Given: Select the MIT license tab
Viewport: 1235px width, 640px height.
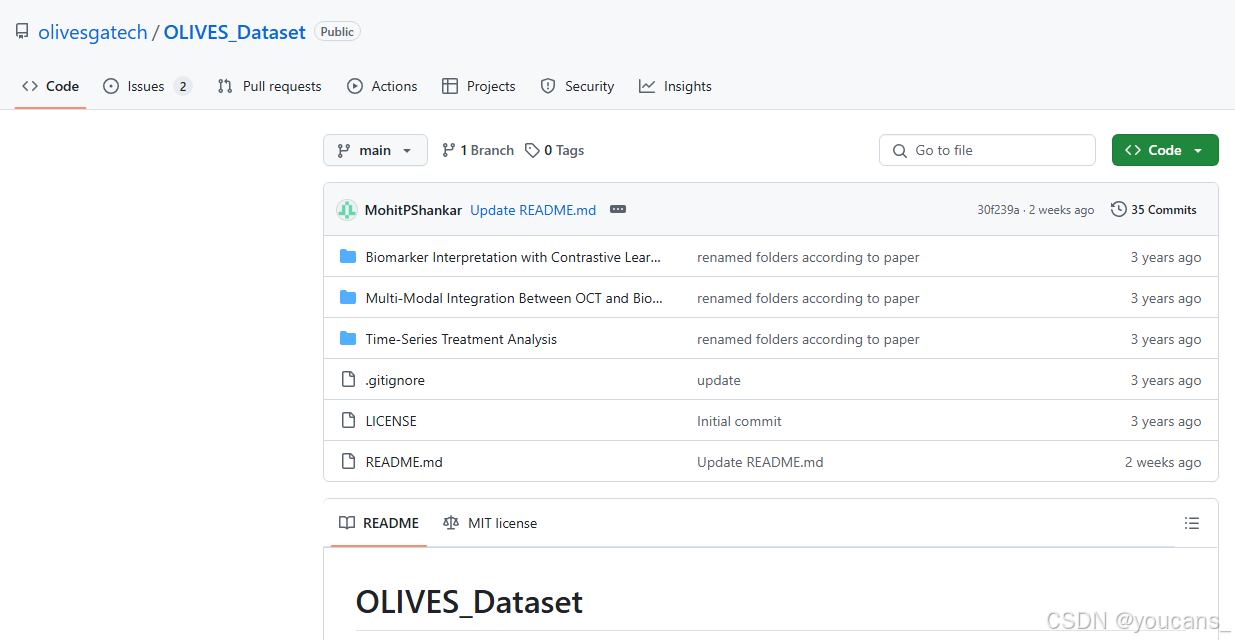Looking at the screenshot, I should tap(490, 523).
